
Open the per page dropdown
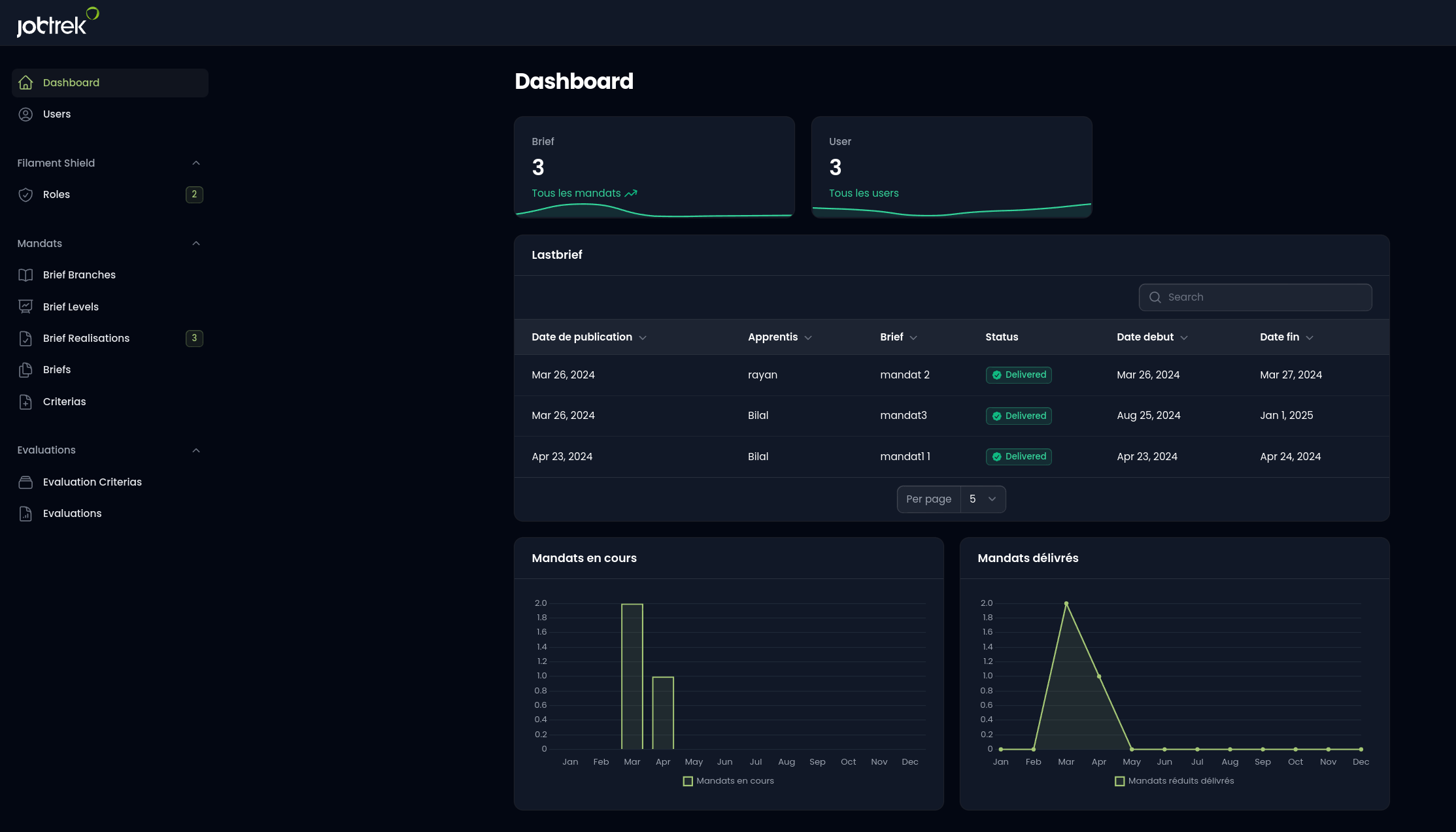pos(983,499)
